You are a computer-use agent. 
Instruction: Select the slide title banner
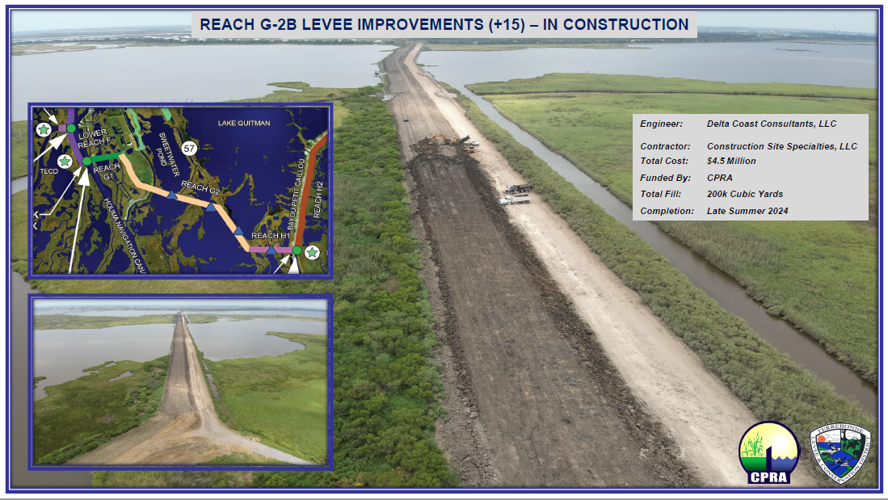(x=444, y=25)
